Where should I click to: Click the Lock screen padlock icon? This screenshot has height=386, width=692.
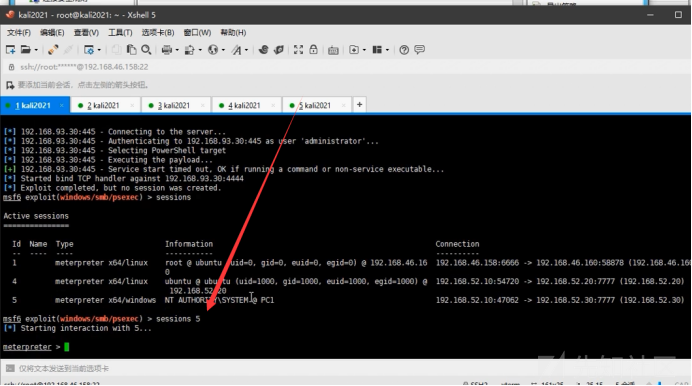click(x=313, y=50)
